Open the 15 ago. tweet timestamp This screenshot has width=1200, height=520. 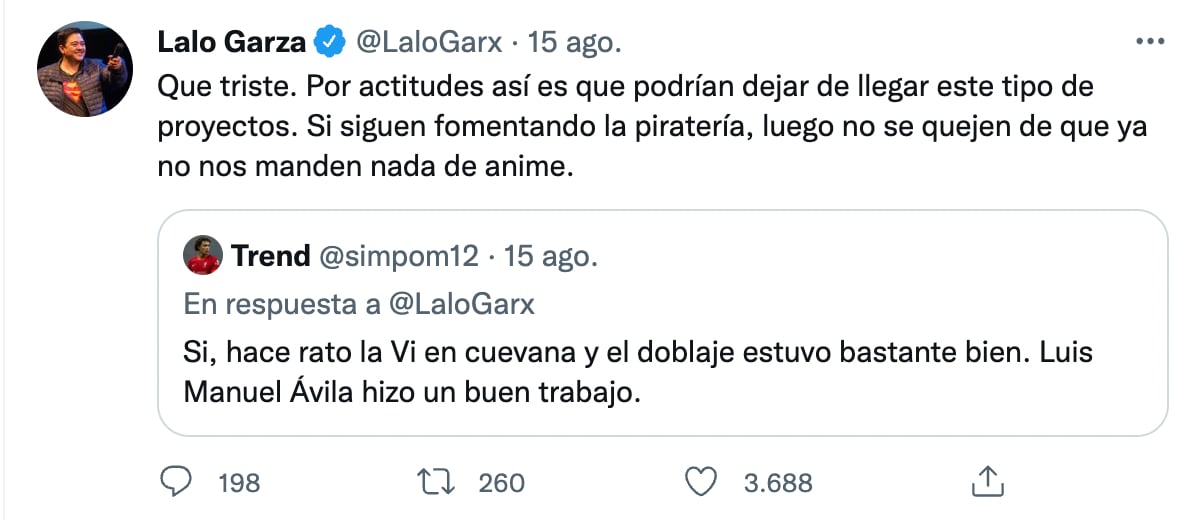[574, 43]
